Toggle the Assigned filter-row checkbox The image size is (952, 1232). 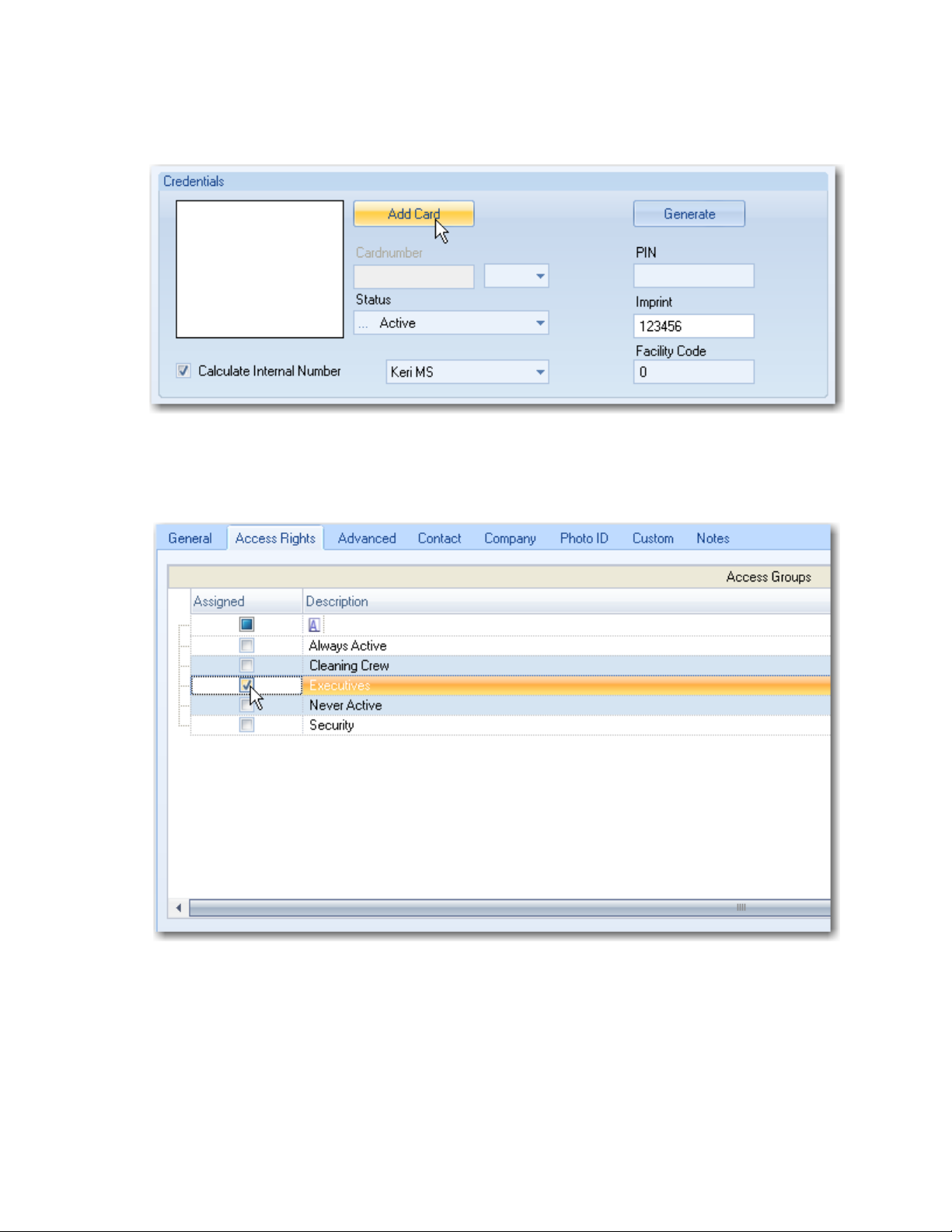pos(246,624)
